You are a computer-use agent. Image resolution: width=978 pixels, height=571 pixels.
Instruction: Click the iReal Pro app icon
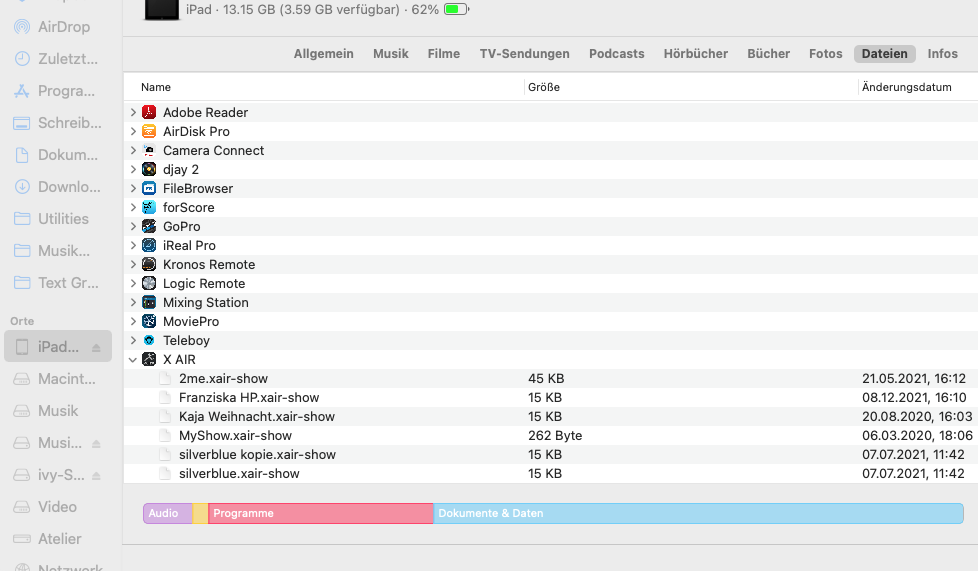[x=149, y=245]
